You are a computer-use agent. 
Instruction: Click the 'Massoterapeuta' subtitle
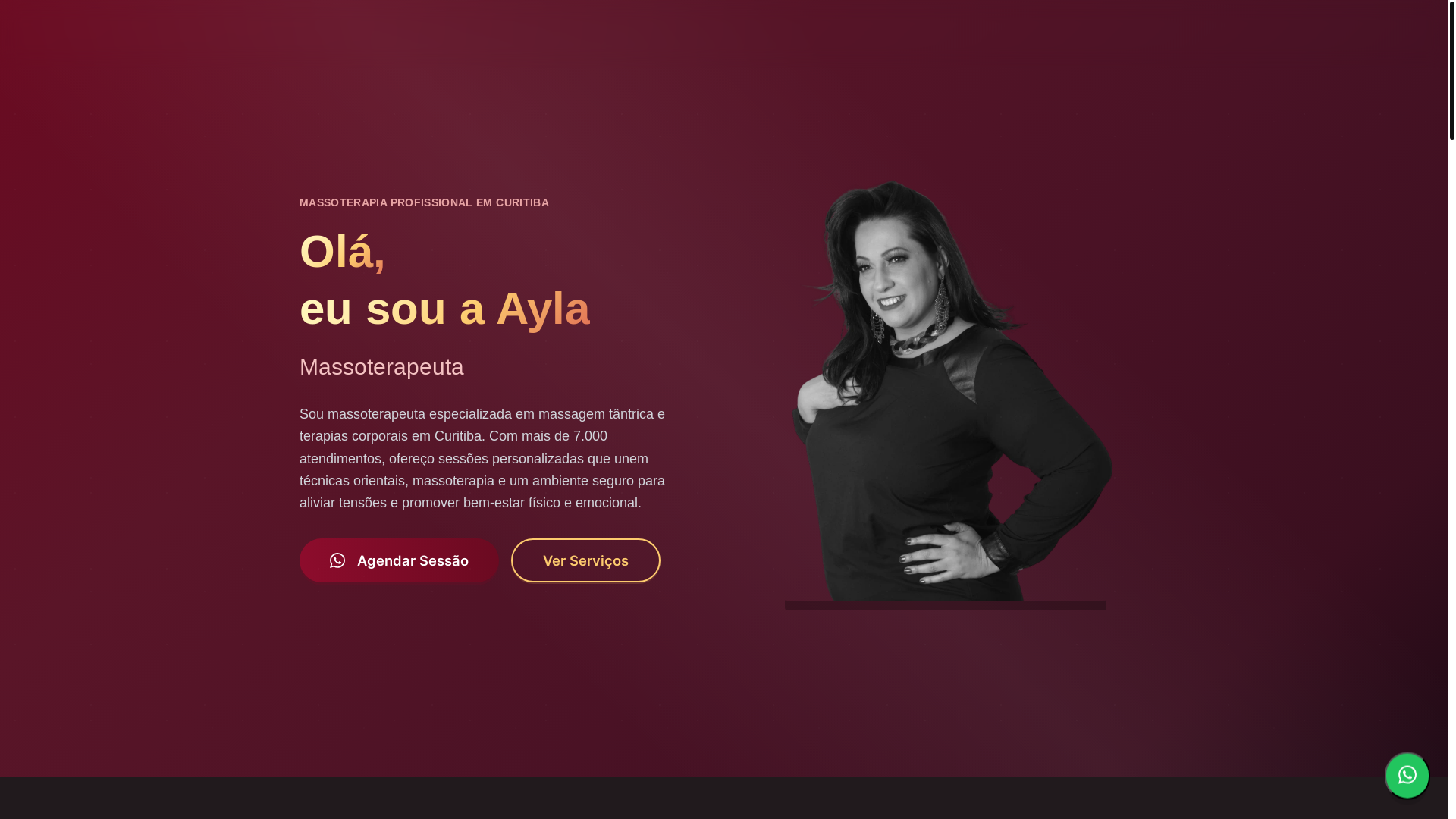[381, 367]
